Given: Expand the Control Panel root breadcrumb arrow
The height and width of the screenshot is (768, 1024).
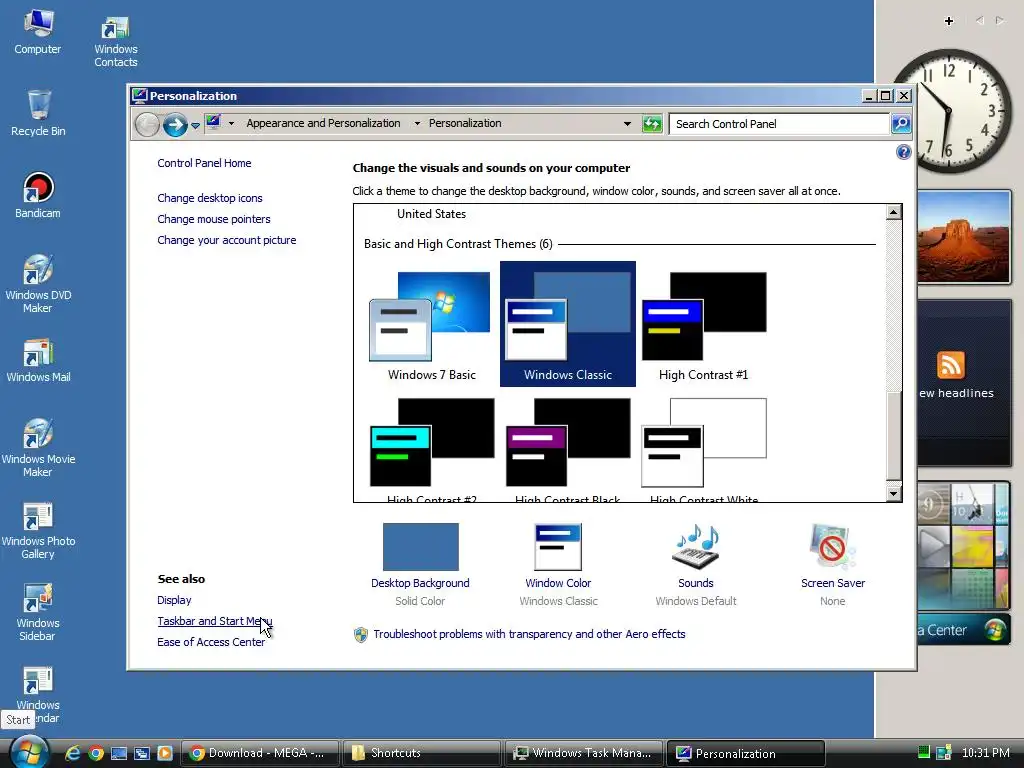Looking at the screenshot, I should tap(231, 123).
